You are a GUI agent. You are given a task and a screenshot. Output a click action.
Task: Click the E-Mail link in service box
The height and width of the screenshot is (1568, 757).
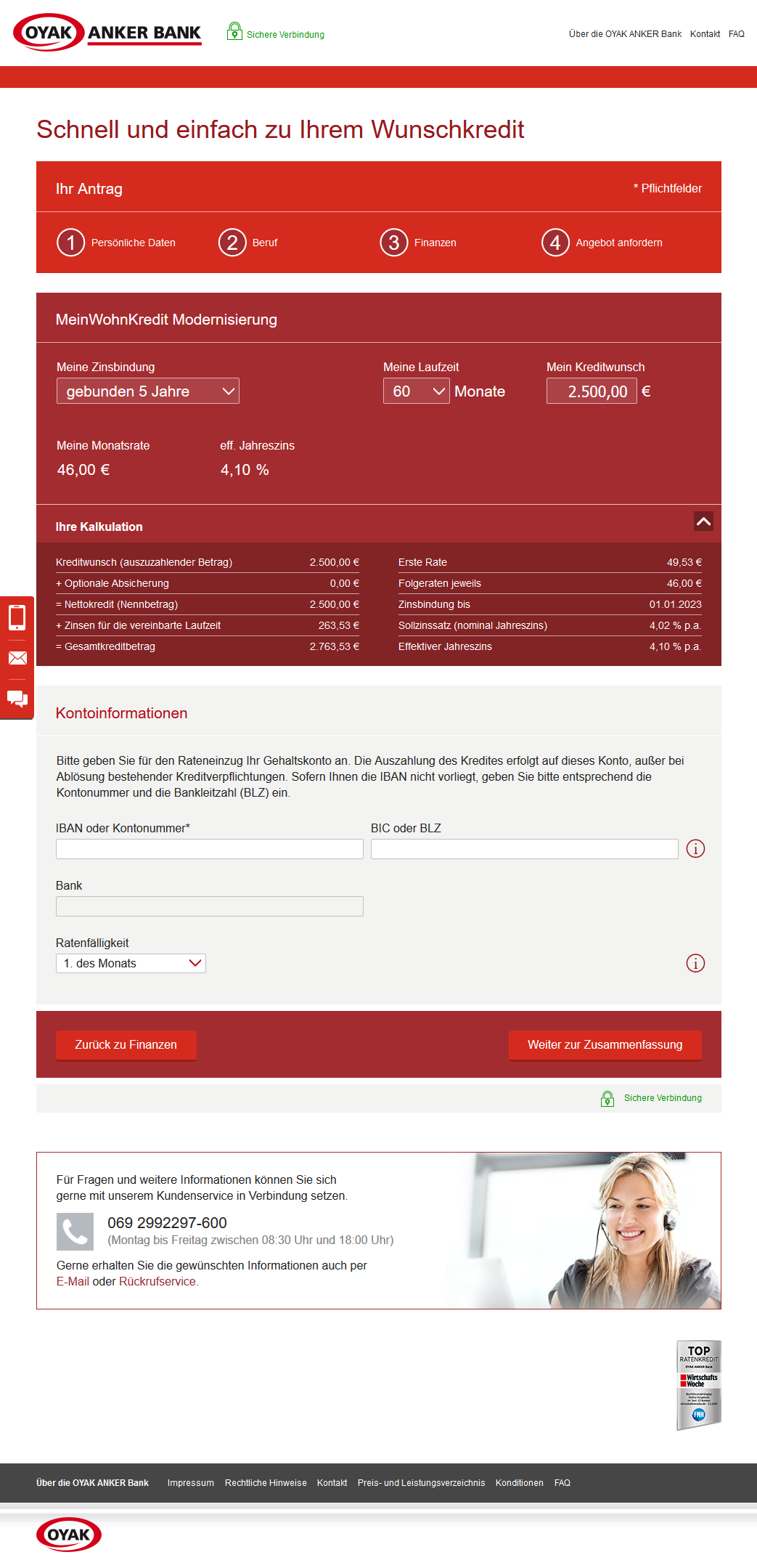73,1281
